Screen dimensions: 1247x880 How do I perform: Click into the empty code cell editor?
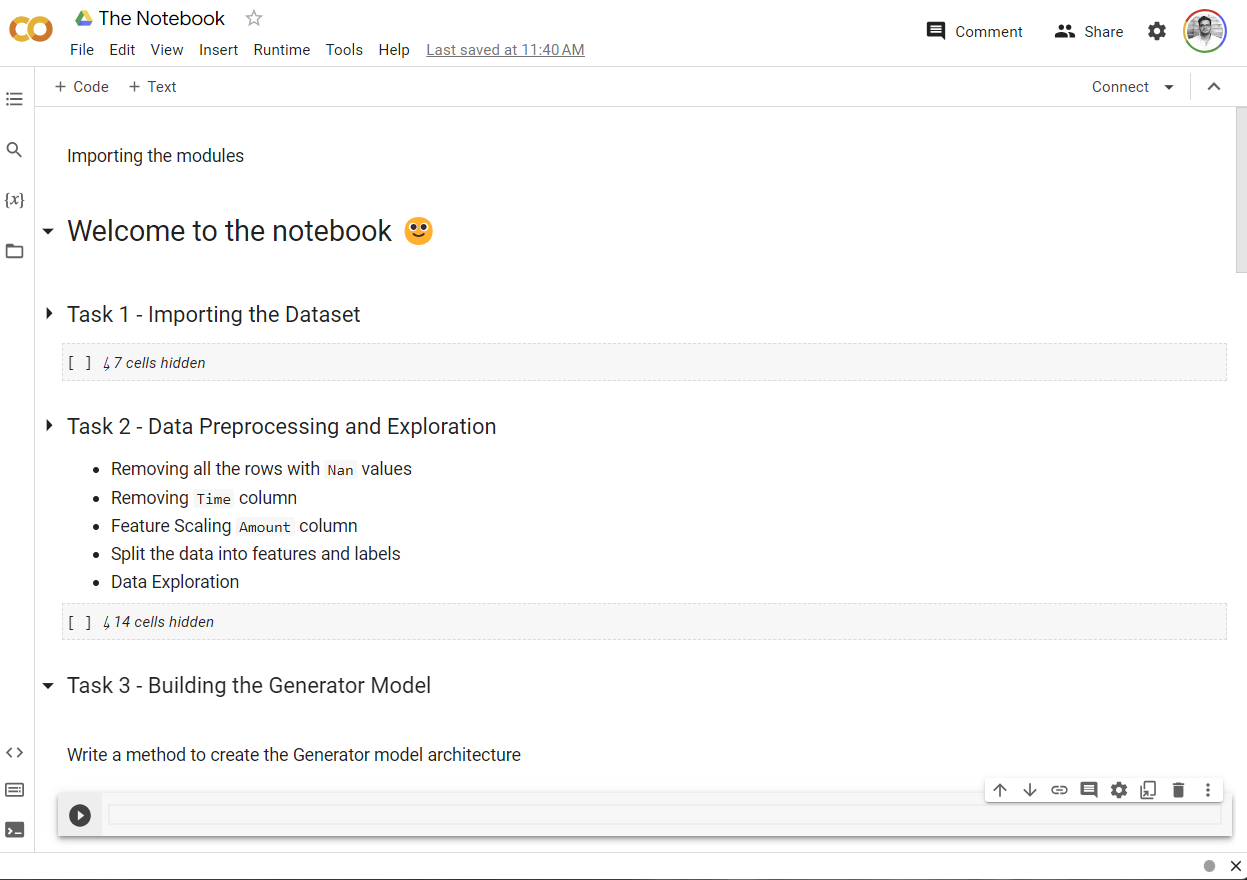(660, 815)
